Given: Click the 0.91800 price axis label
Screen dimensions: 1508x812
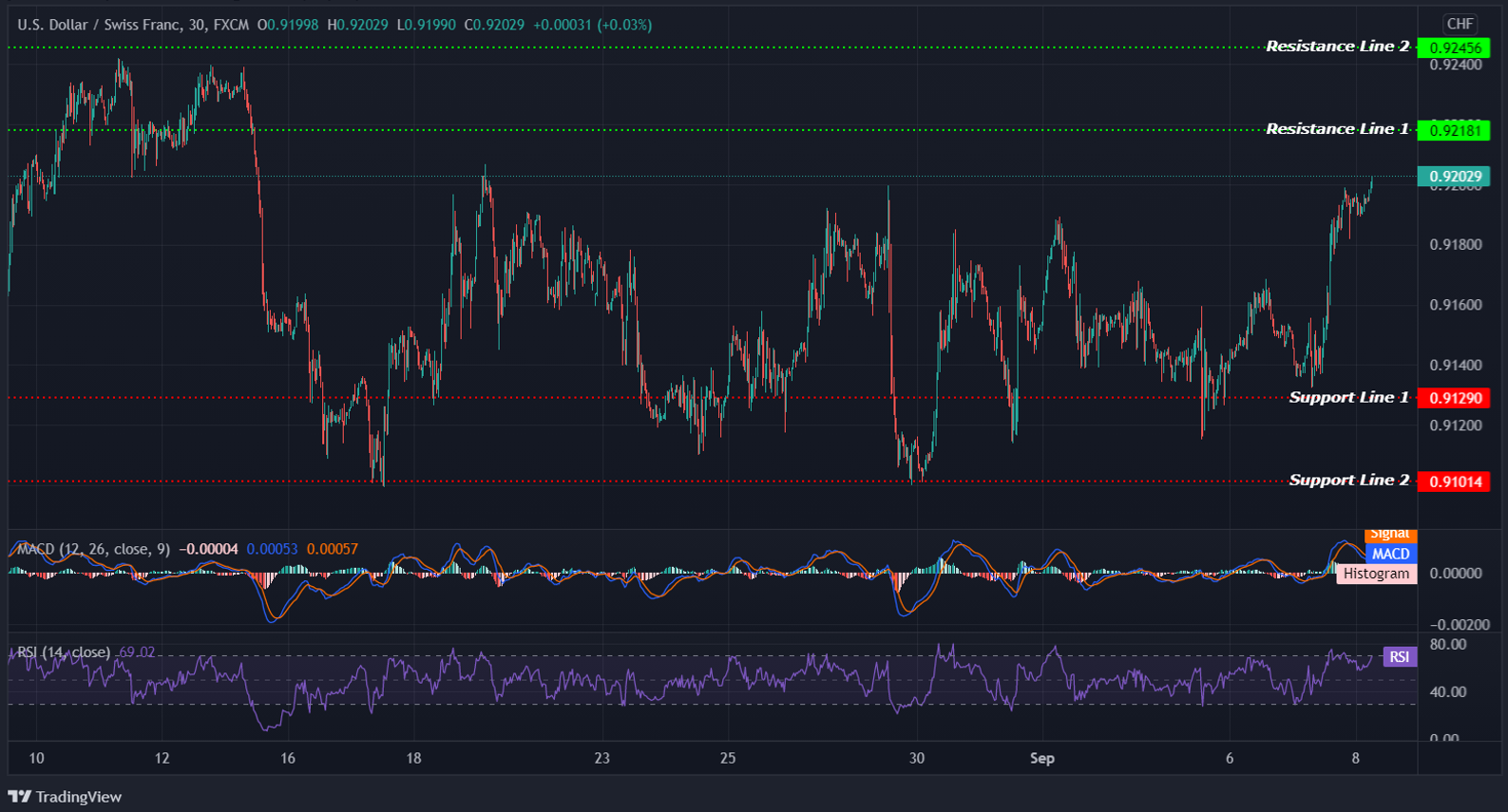Looking at the screenshot, I should point(1456,245).
